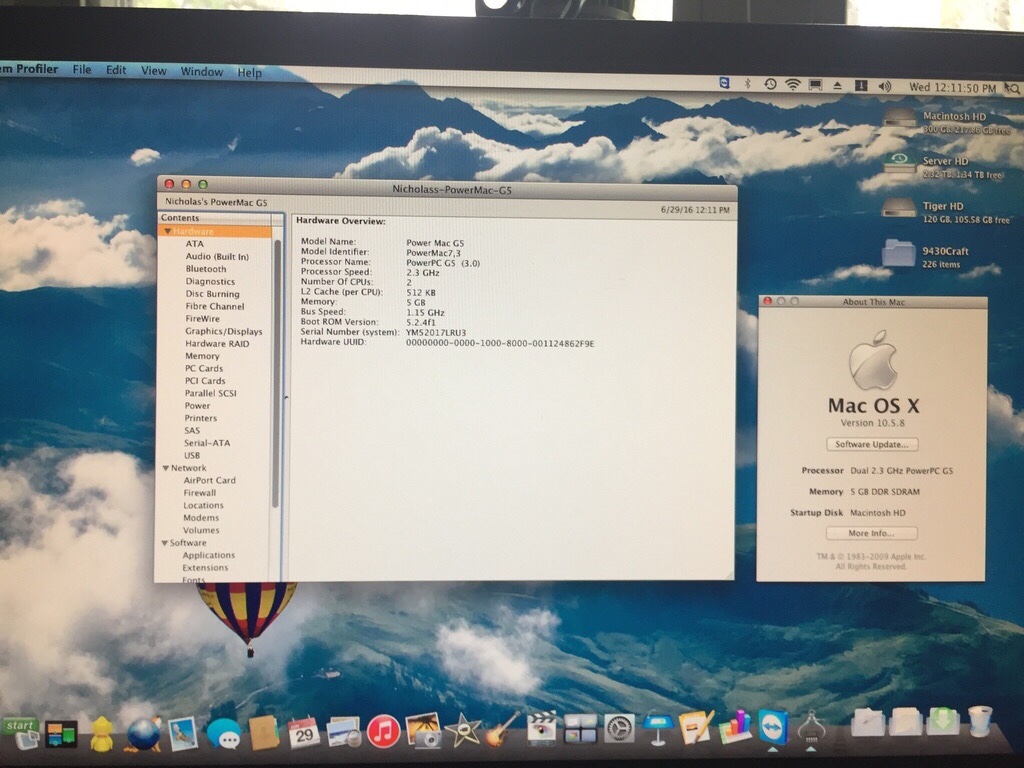Select Diagnostics in the Contents list
This screenshot has width=1024, height=768.
210,281
